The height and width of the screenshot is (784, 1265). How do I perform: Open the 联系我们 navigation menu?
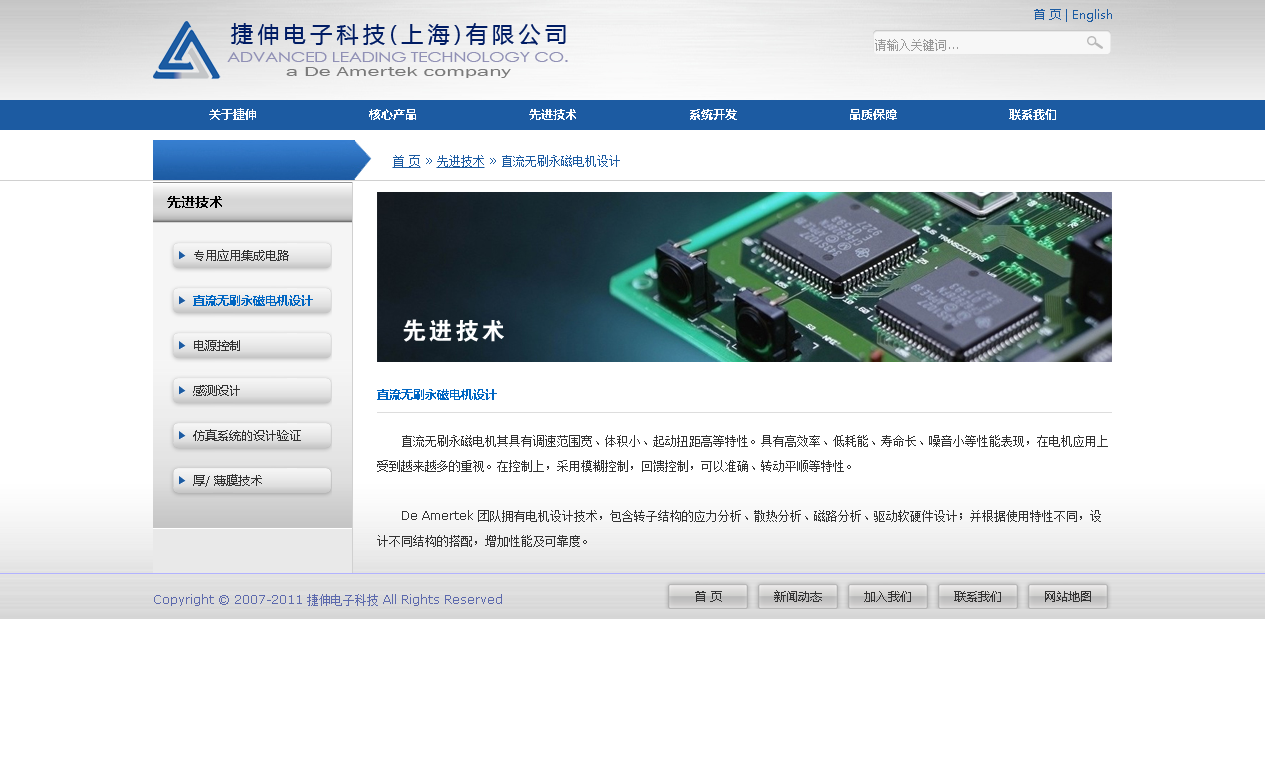click(x=1033, y=115)
